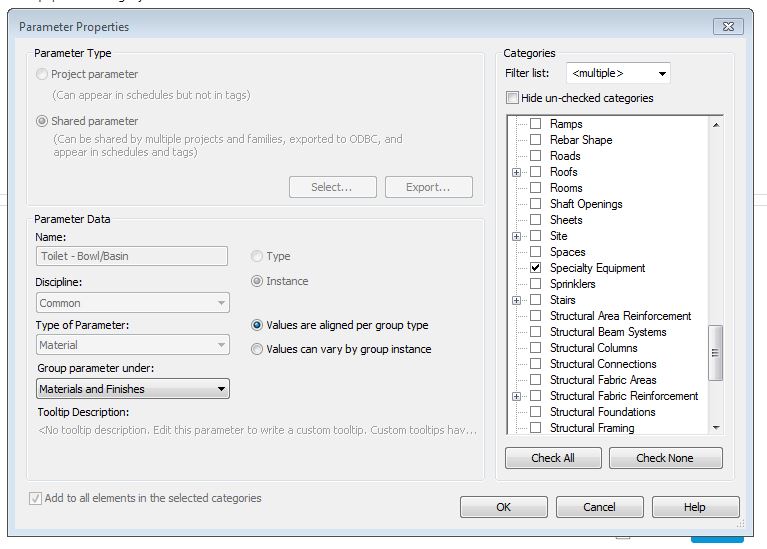Check Structural Beam Systems box

(x=536, y=332)
